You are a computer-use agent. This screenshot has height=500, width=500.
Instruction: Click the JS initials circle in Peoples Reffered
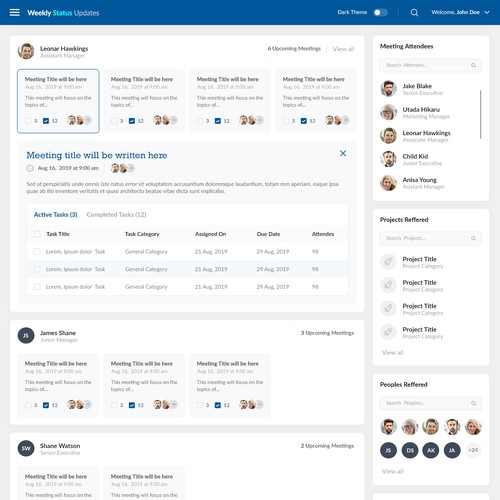tap(388, 450)
